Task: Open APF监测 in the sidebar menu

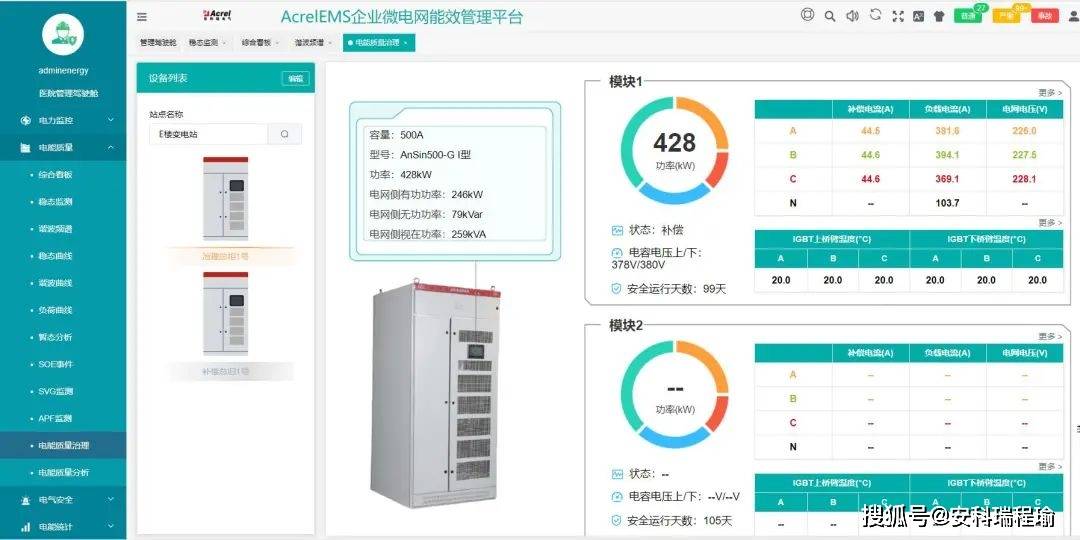Action: pos(55,419)
